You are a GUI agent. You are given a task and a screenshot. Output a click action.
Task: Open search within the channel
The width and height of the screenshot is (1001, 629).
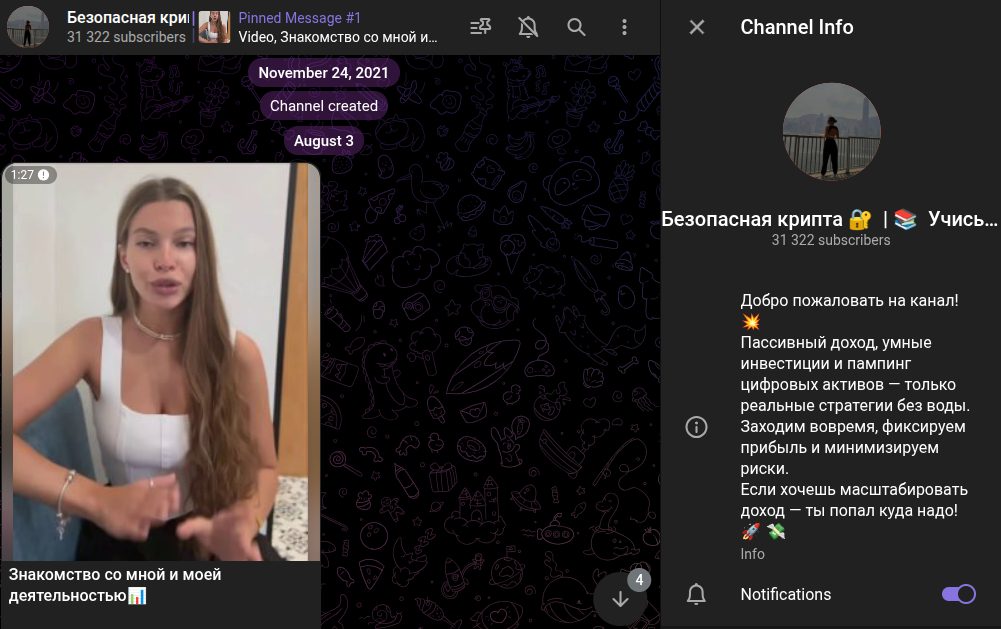coord(576,27)
